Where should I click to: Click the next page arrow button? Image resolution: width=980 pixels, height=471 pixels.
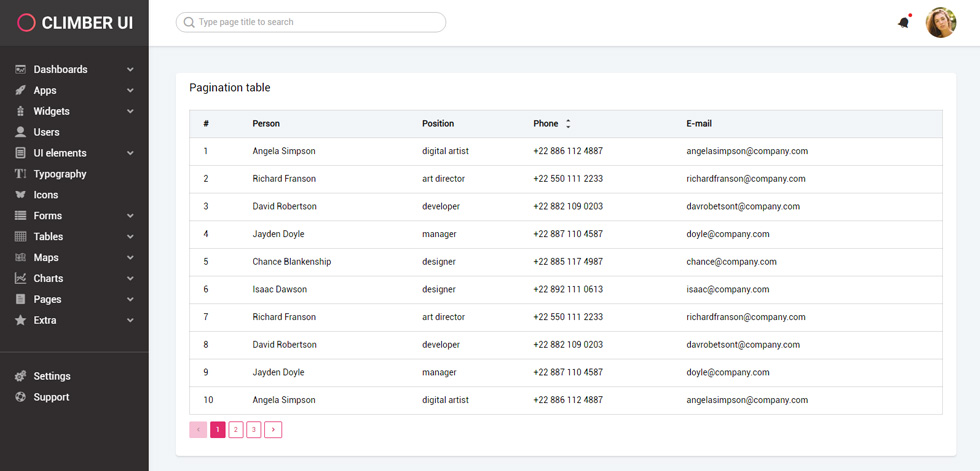point(273,430)
